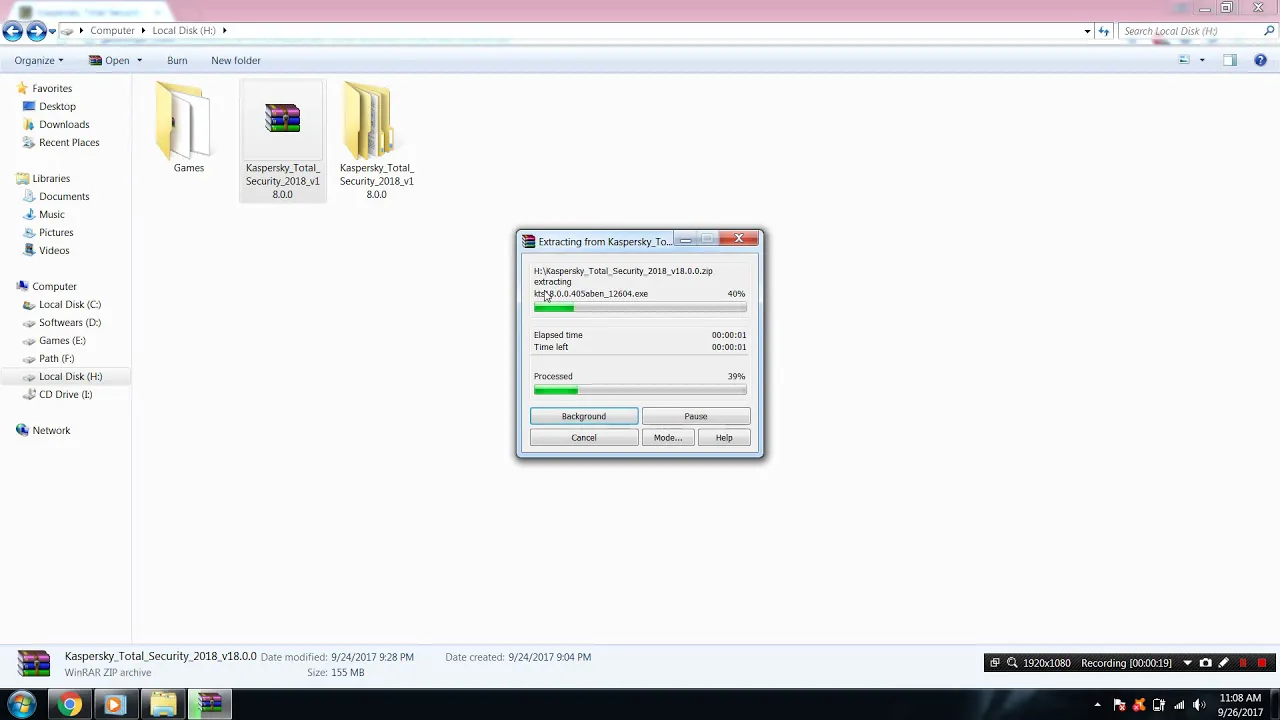Go forward with the Explorer forward arrow

click(36, 31)
